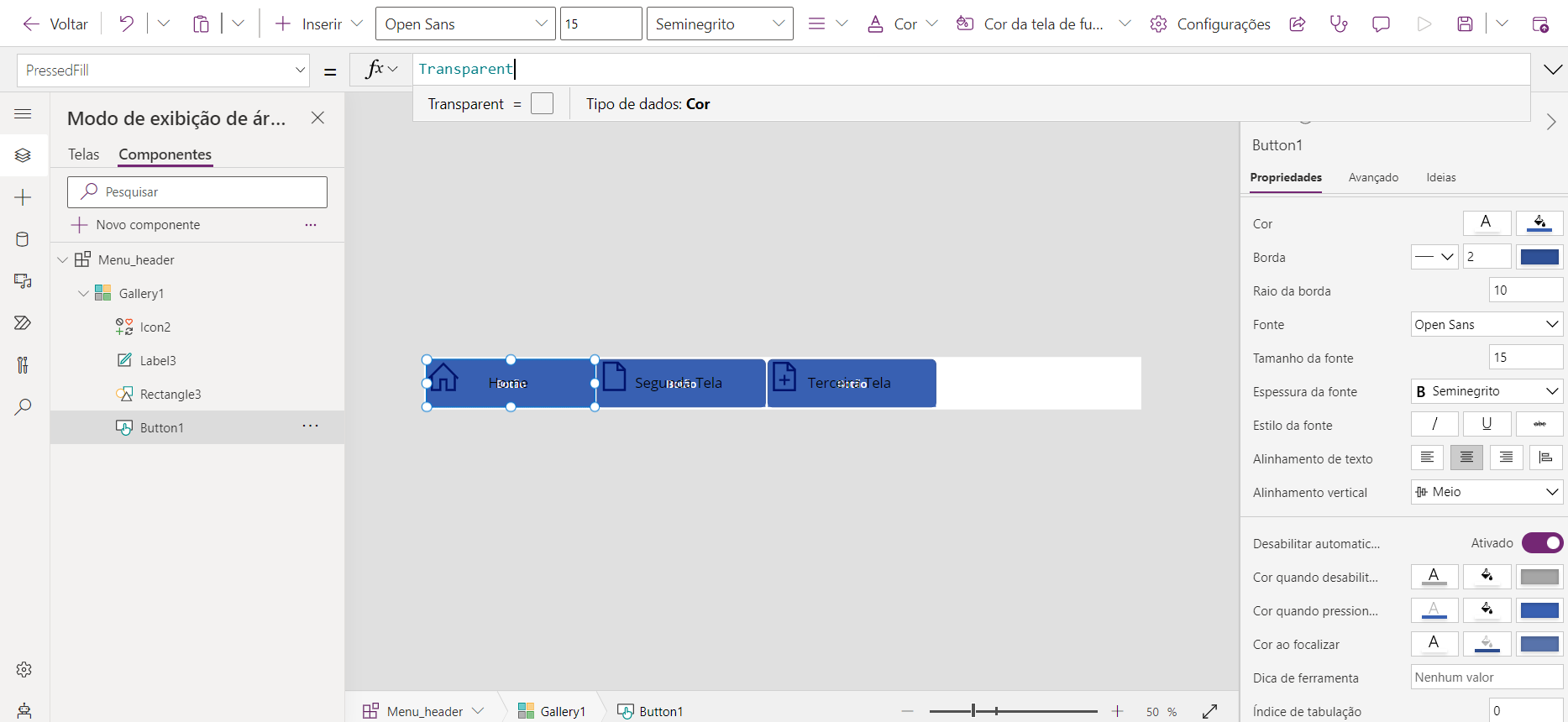The width and height of the screenshot is (1568, 722).
Task: Set text alignment to justify
Action: point(1545,458)
